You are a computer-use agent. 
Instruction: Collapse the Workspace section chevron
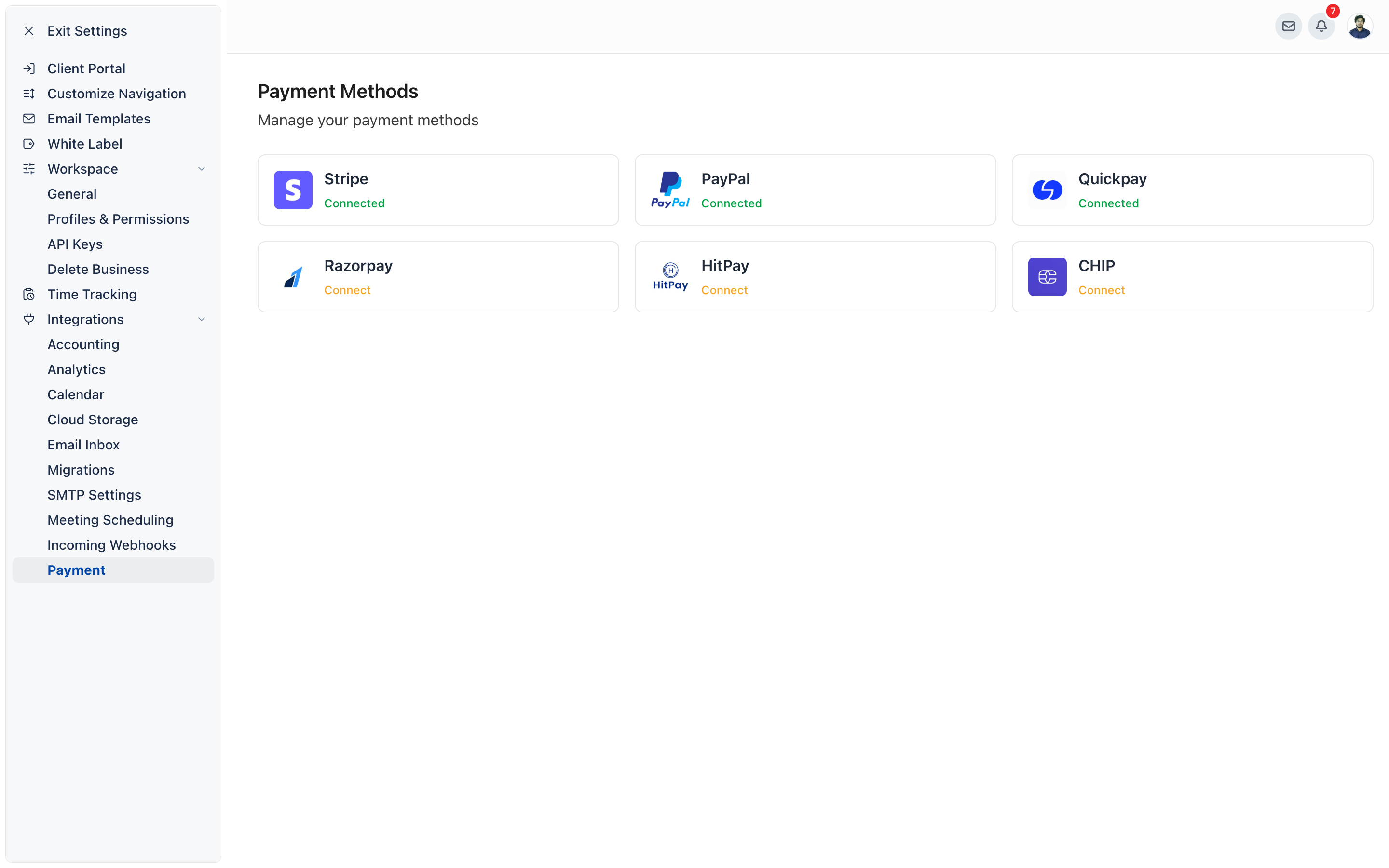point(202,169)
